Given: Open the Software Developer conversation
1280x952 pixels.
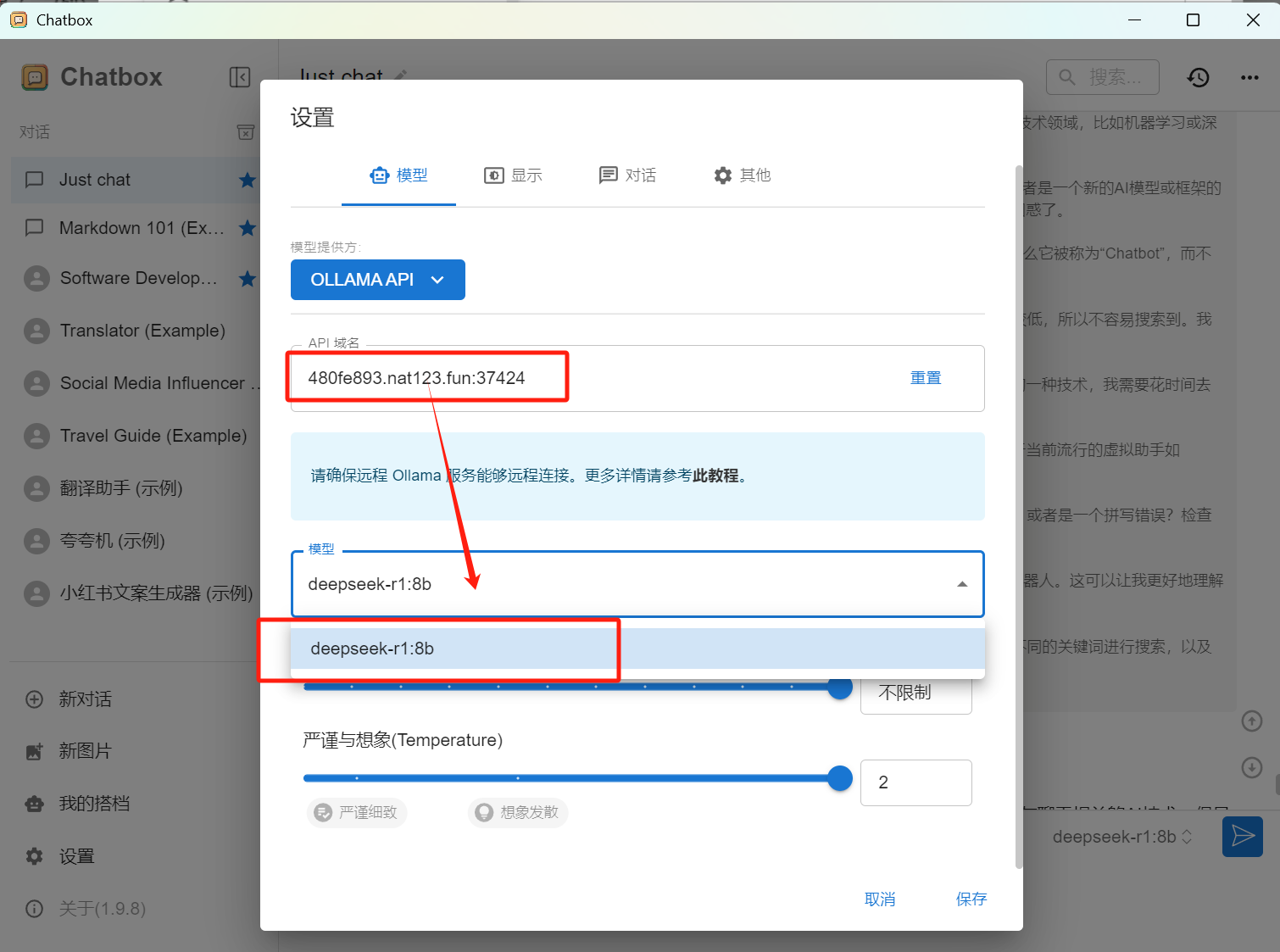Looking at the screenshot, I should [136, 278].
